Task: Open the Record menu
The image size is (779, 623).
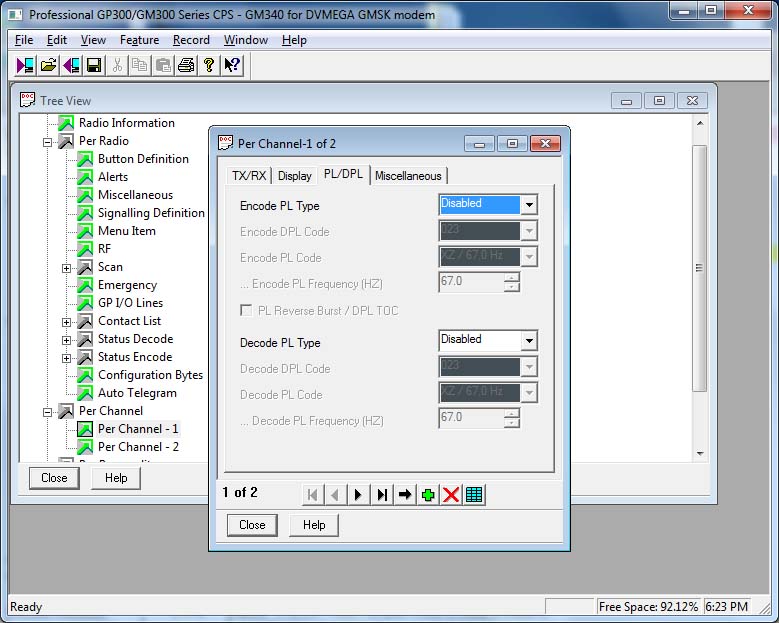Action: (191, 40)
